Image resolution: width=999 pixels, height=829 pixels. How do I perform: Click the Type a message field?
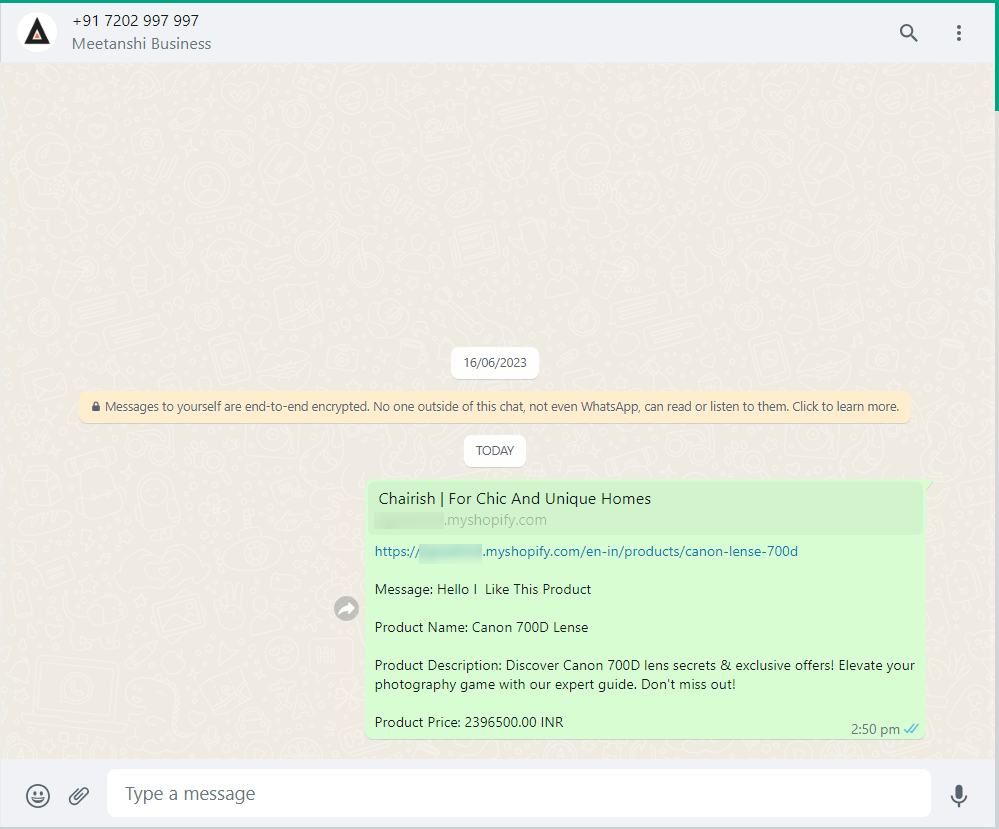519,793
